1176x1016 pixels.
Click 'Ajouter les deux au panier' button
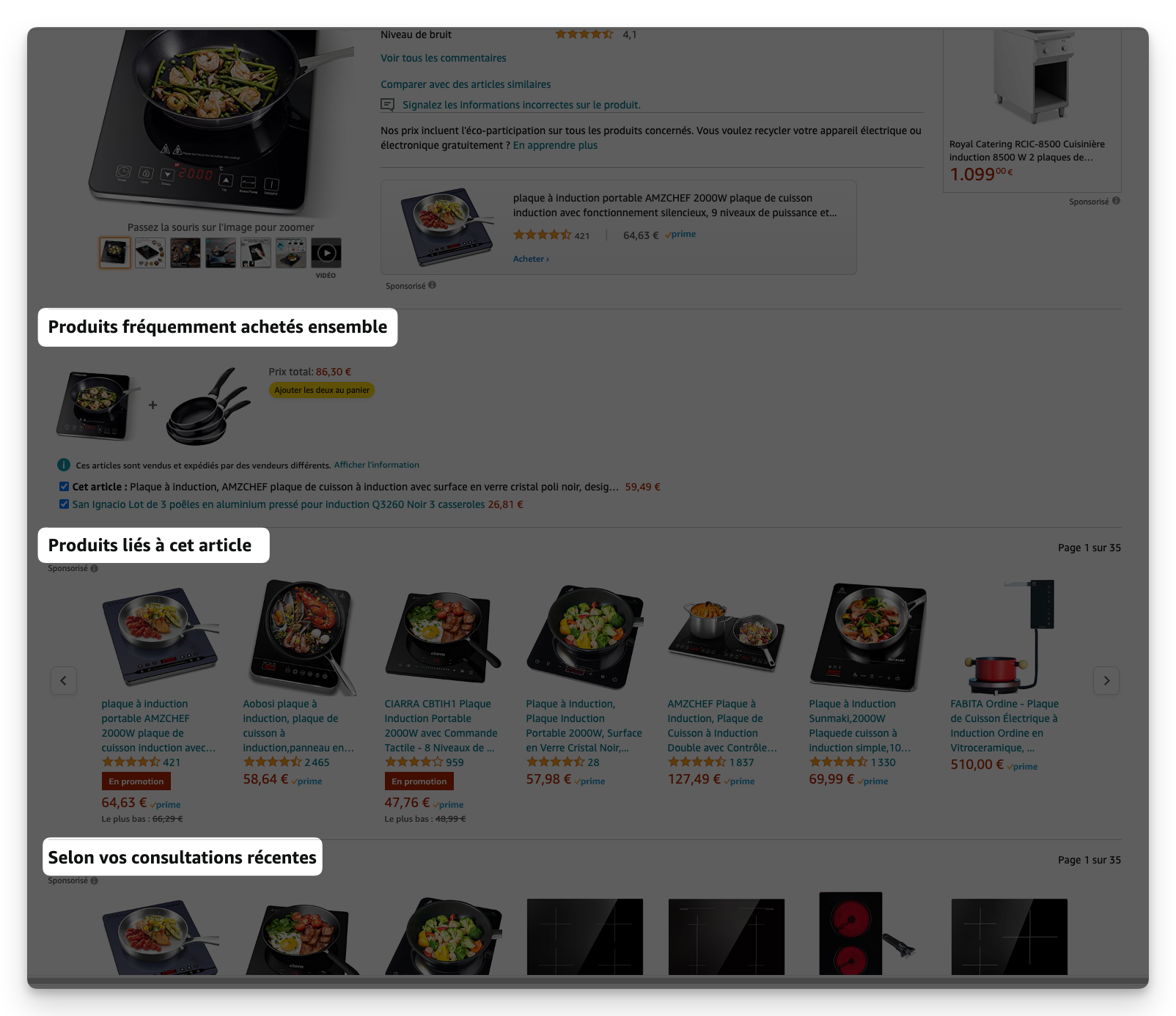322,390
